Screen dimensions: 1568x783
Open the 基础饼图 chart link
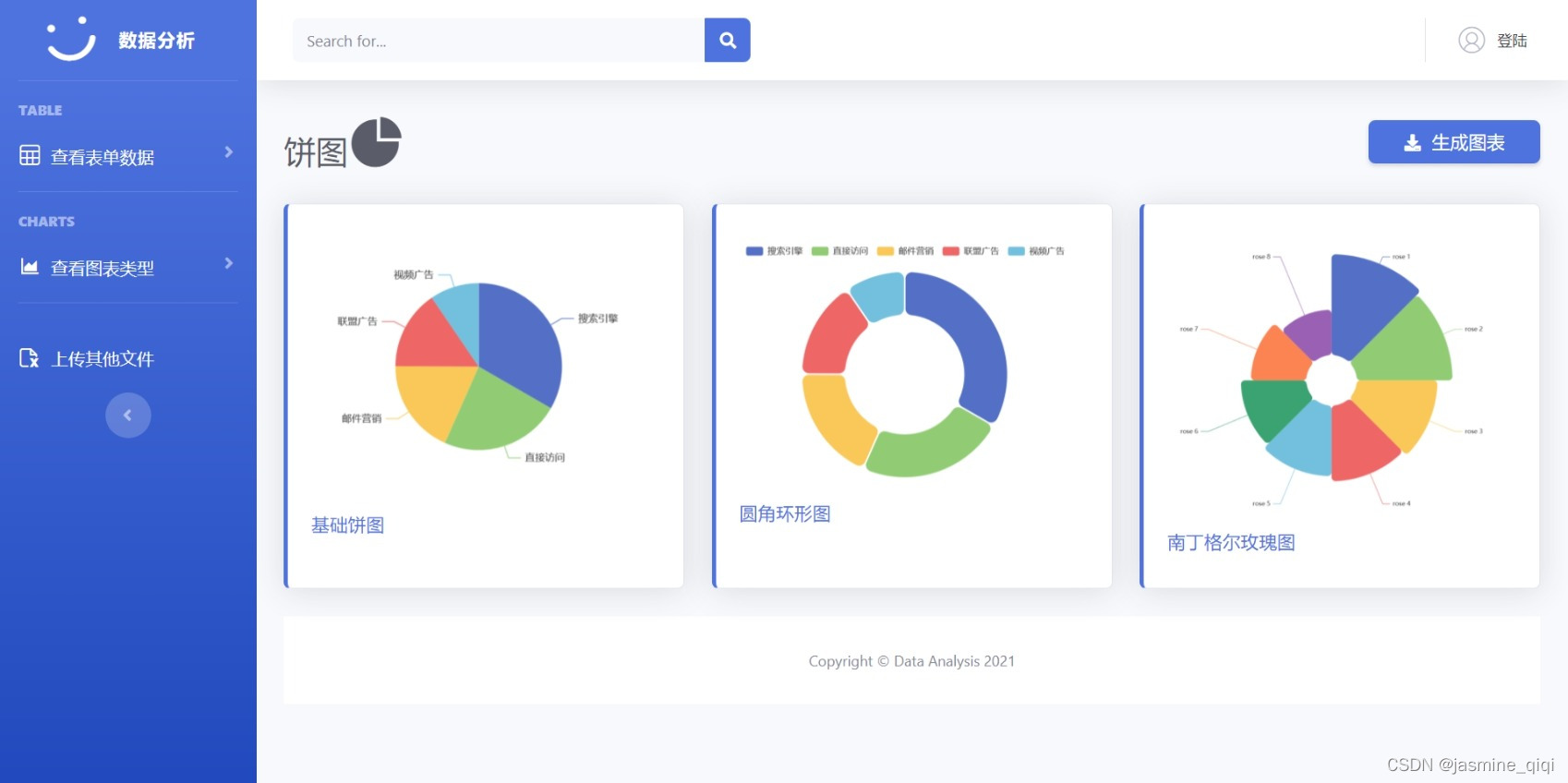pyautogui.click(x=347, y=525)
